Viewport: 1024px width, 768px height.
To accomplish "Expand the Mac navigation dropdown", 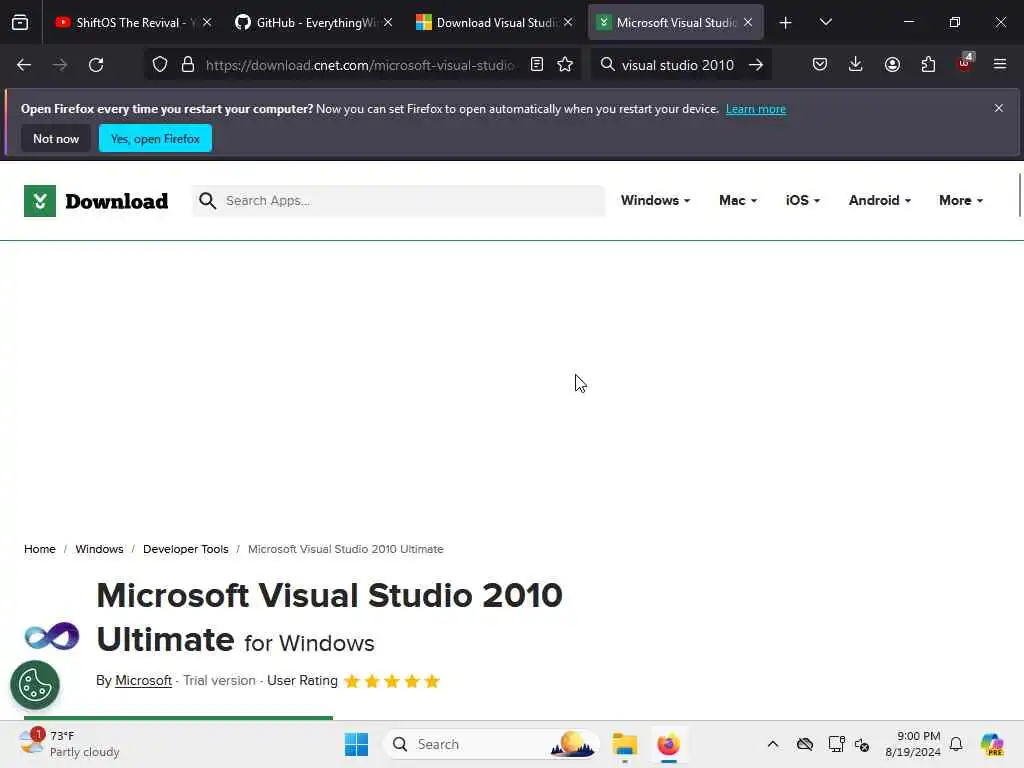I will pyautogui.click(x=738, y=200).
